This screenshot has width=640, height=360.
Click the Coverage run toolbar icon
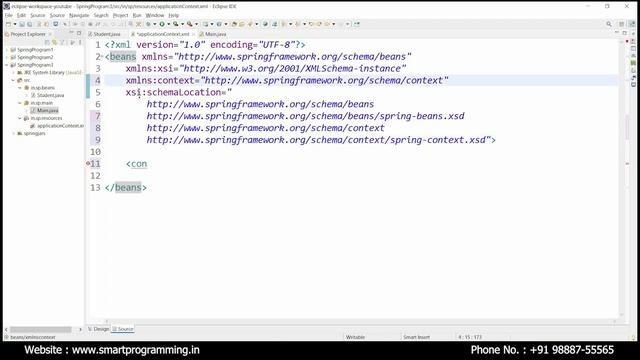pyautogui.click(x=176, y=24)
